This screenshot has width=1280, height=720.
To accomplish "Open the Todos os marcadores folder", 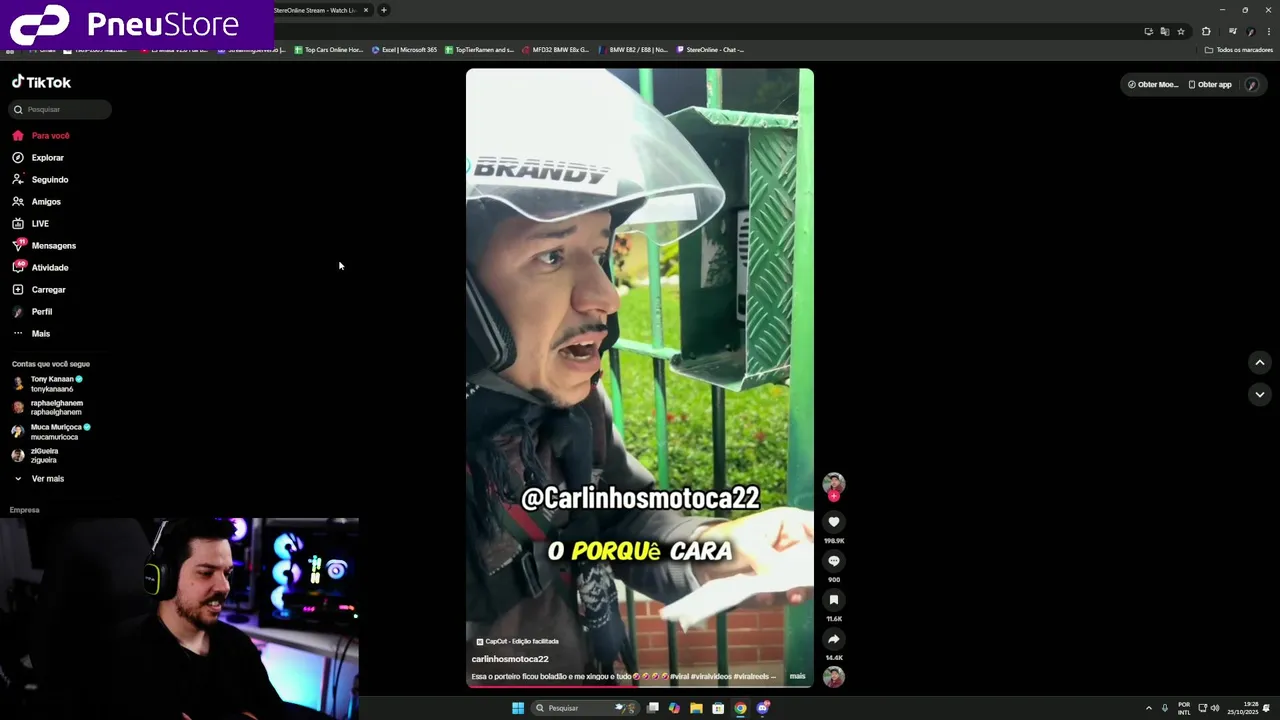I will tap(1239, 49).
